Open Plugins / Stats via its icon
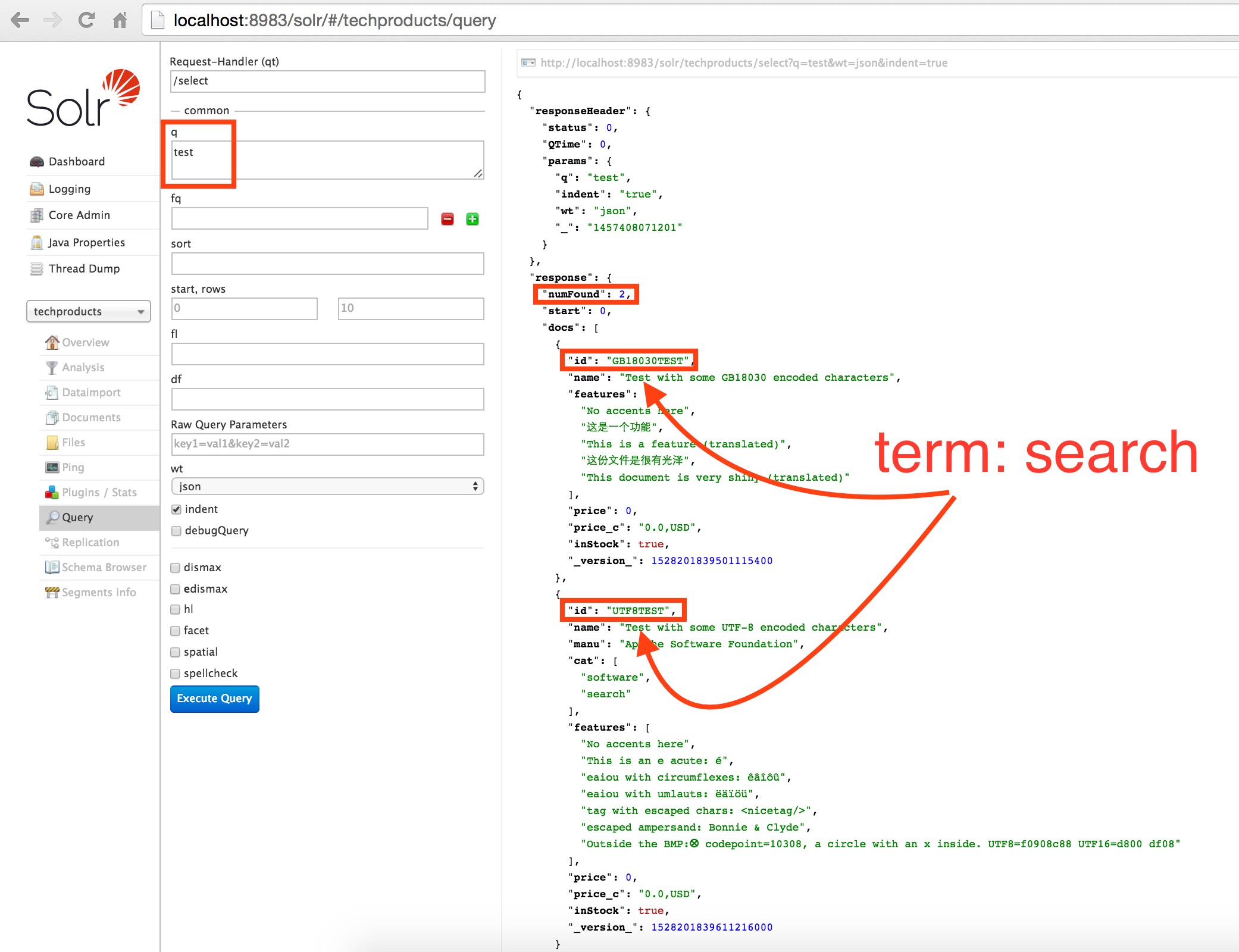Viewport: 1239px width, 952px height. click(52, 492)
